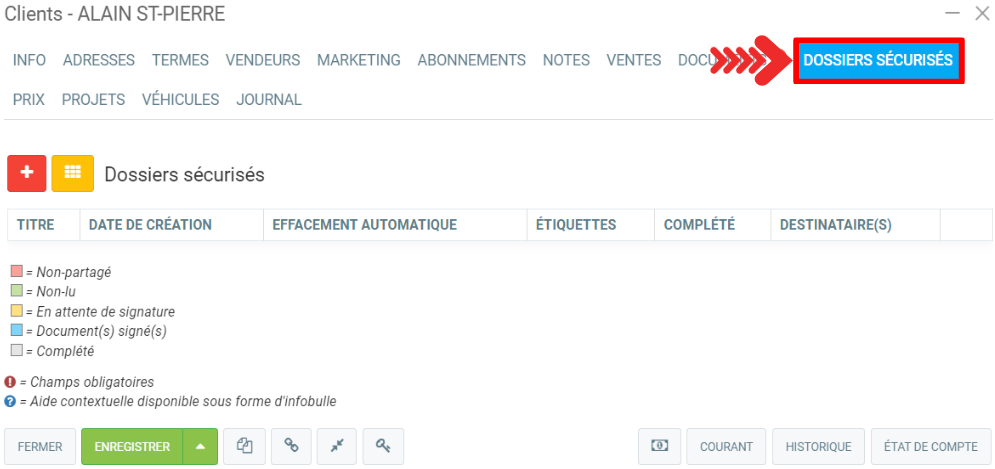Select the Journal tab

(x=268, y=99)
